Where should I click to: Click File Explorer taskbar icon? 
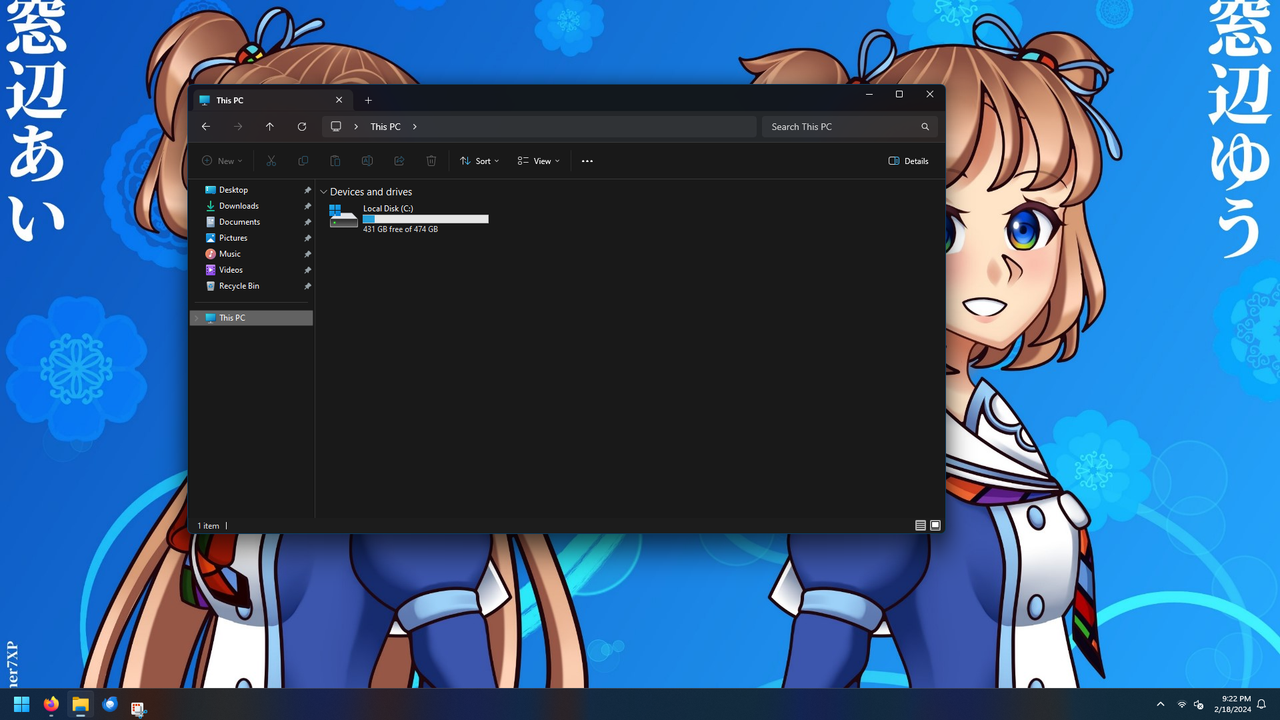tap(80, 705)
